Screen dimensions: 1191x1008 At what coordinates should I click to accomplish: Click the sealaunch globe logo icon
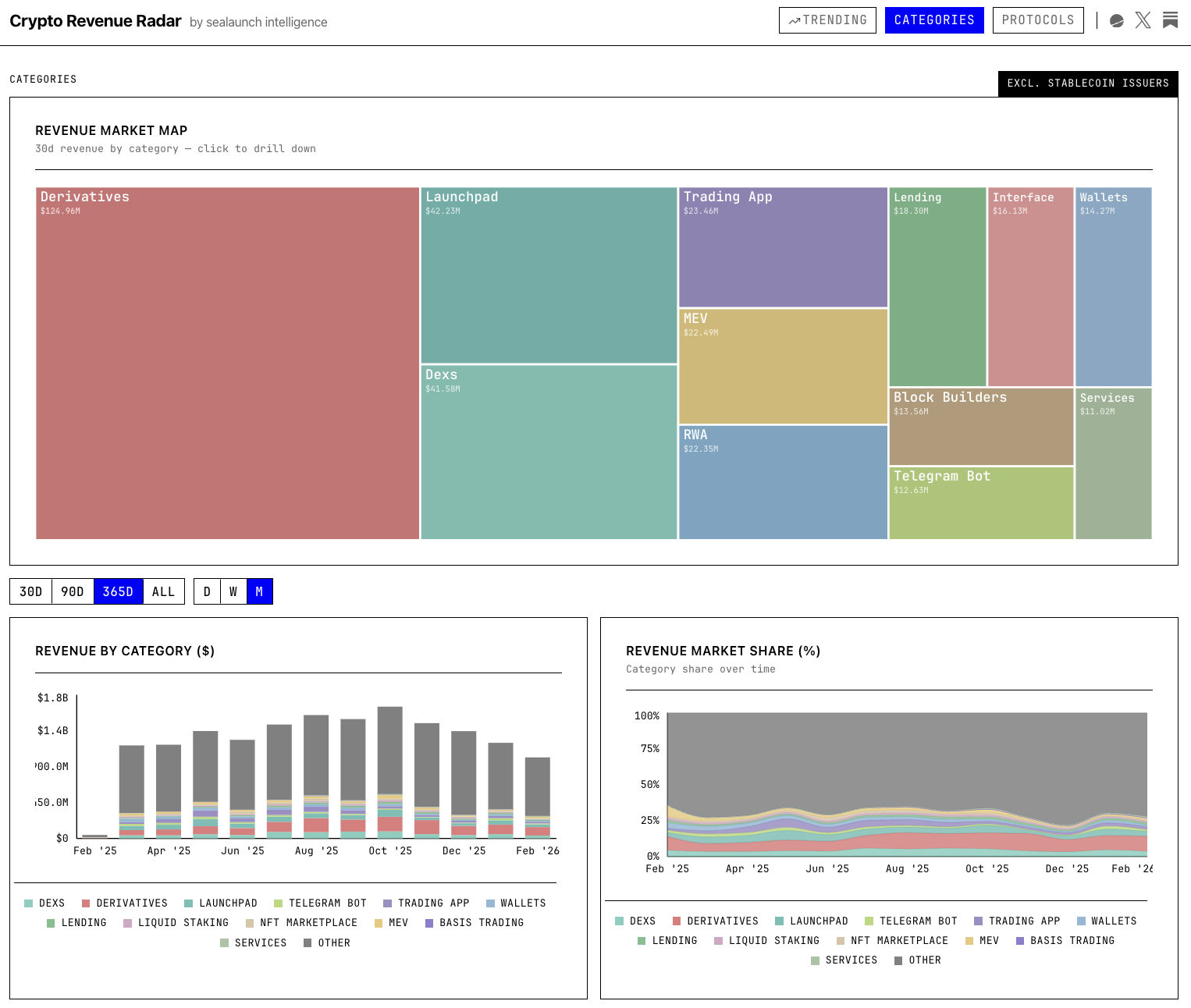1116,20
